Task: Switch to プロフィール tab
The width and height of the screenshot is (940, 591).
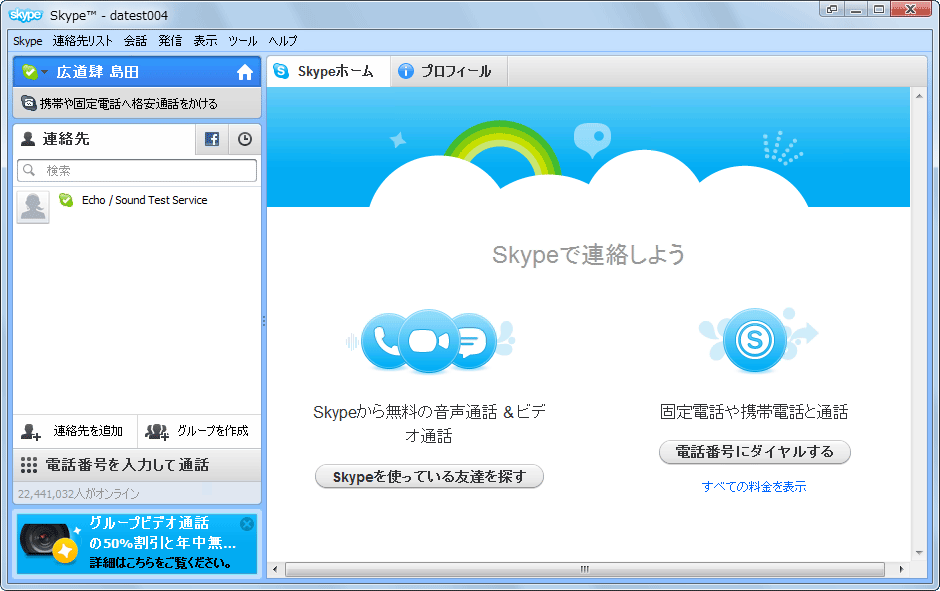Action: pyautogui.click(x=449, y=72)
